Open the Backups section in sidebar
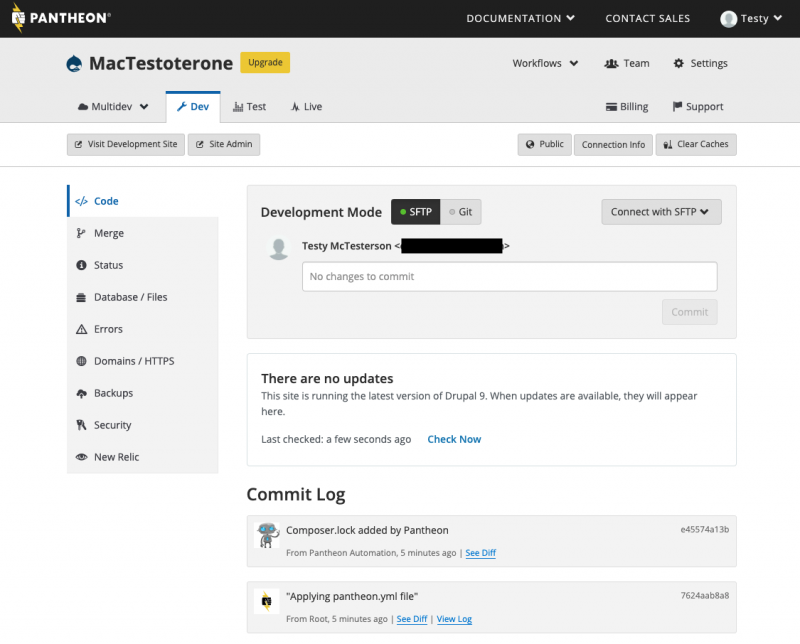This screenshot has width=800, height=644. 143,393
